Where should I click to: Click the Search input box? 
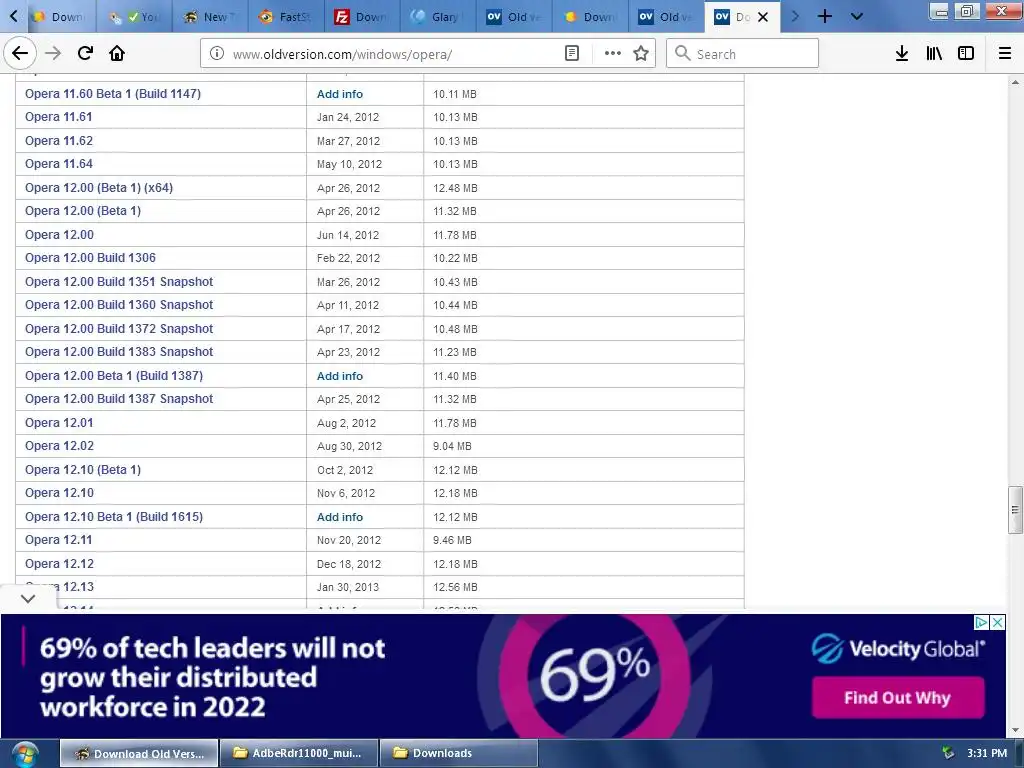pos(742,54)
